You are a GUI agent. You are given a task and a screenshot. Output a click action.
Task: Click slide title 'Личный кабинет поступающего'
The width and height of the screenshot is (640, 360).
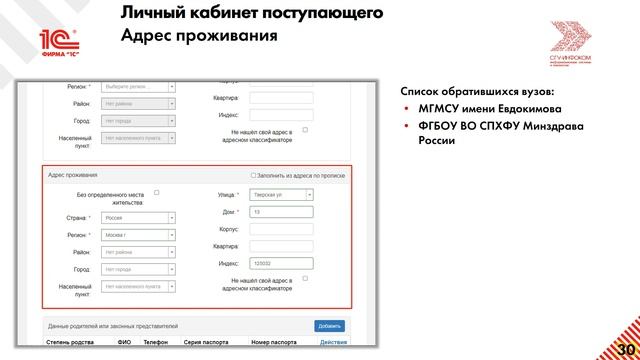click(252, 13)
